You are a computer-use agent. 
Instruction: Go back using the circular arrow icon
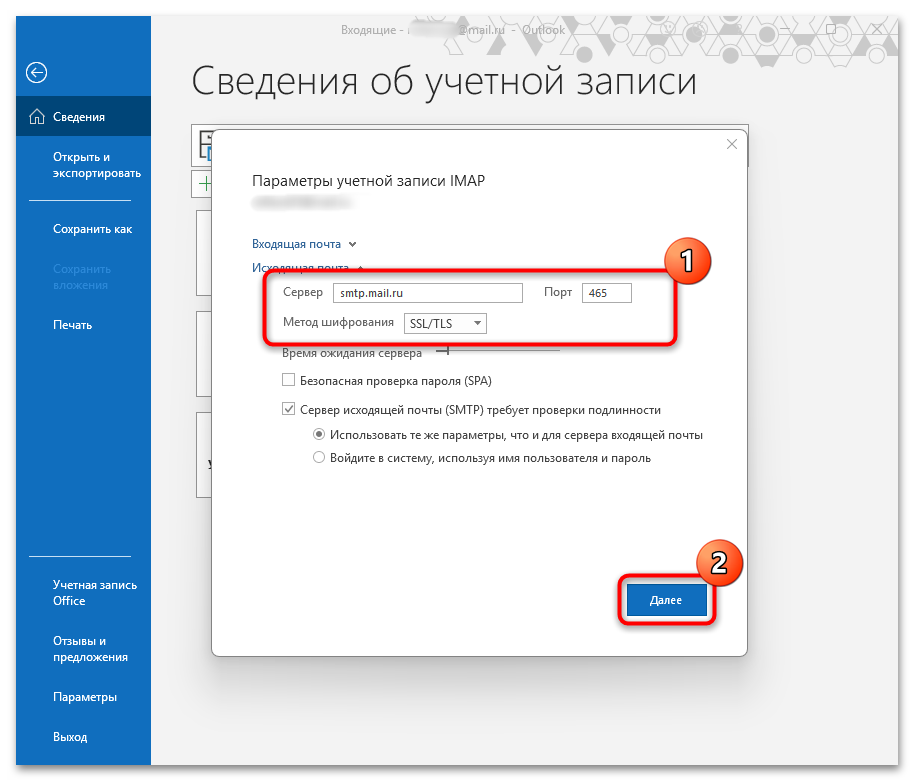pyautogui.click(x=36, y=73)
